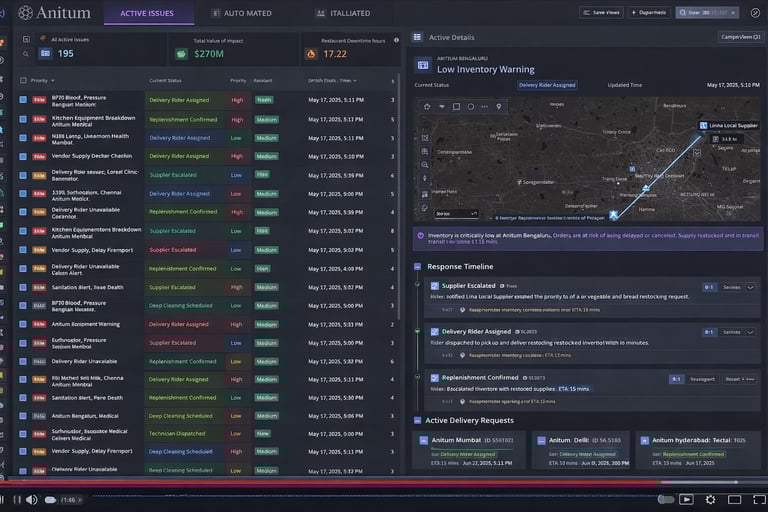Viewport: 768px width, 512px height.
Task: Toggle the Supplier Escalated timeline checkbox icon
Action: (434, 286)
